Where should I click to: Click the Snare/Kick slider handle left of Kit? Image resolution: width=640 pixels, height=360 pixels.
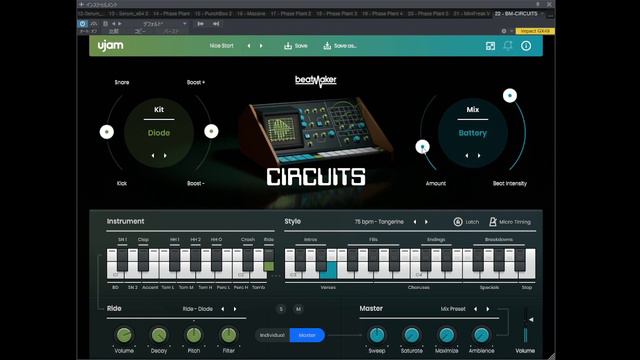[107, 132]
